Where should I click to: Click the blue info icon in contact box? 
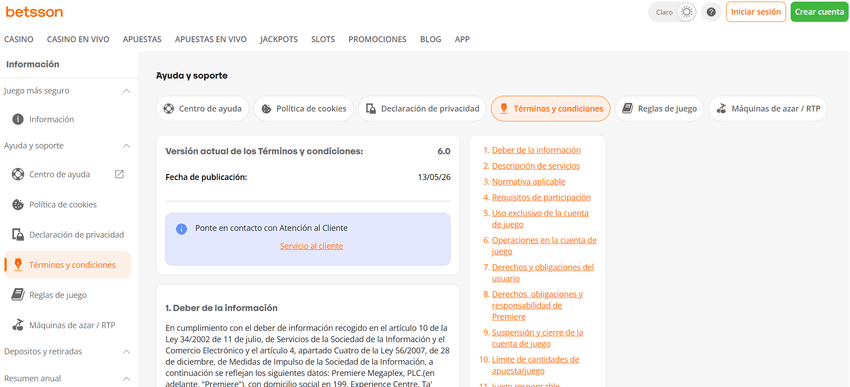click(x=182, y=229)
